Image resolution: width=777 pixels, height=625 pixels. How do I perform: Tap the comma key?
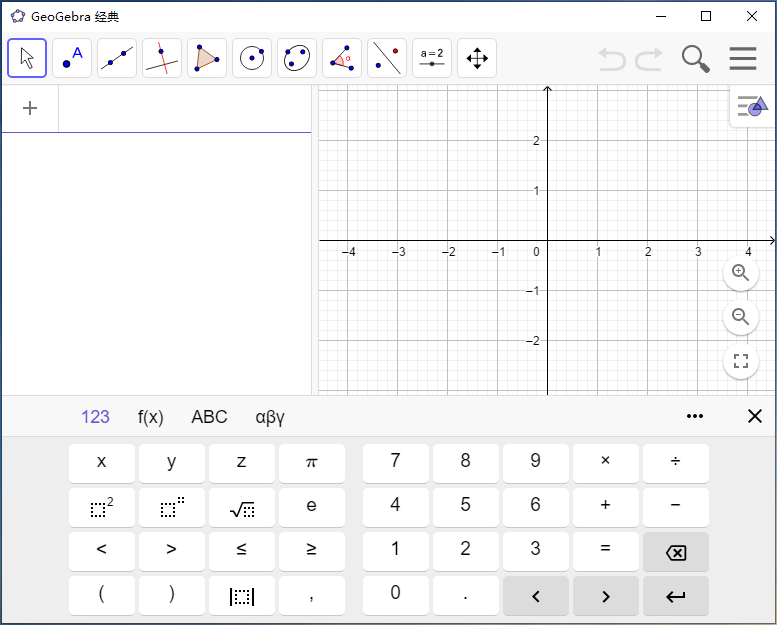pyautogui.click(x=312, y=595)
